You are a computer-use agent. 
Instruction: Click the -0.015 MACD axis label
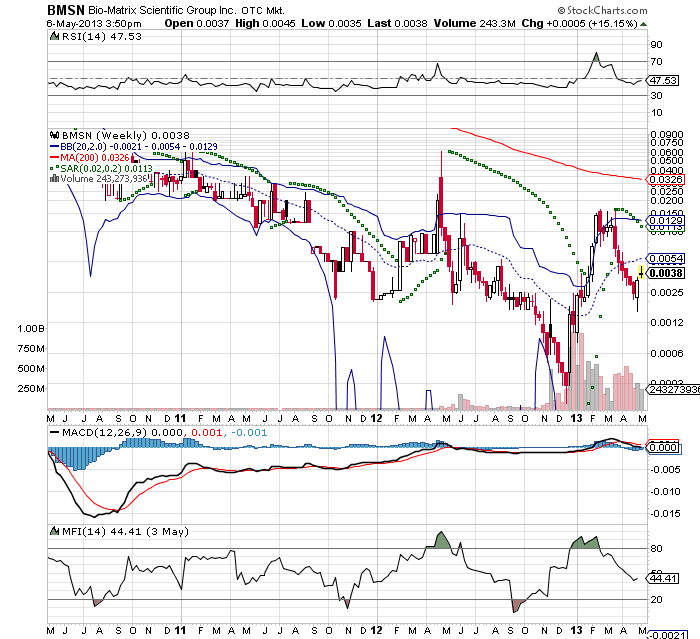point(665,514)
